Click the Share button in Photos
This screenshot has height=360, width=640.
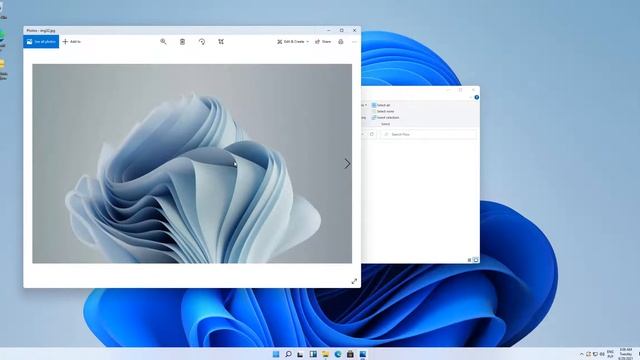click(323, 42)
